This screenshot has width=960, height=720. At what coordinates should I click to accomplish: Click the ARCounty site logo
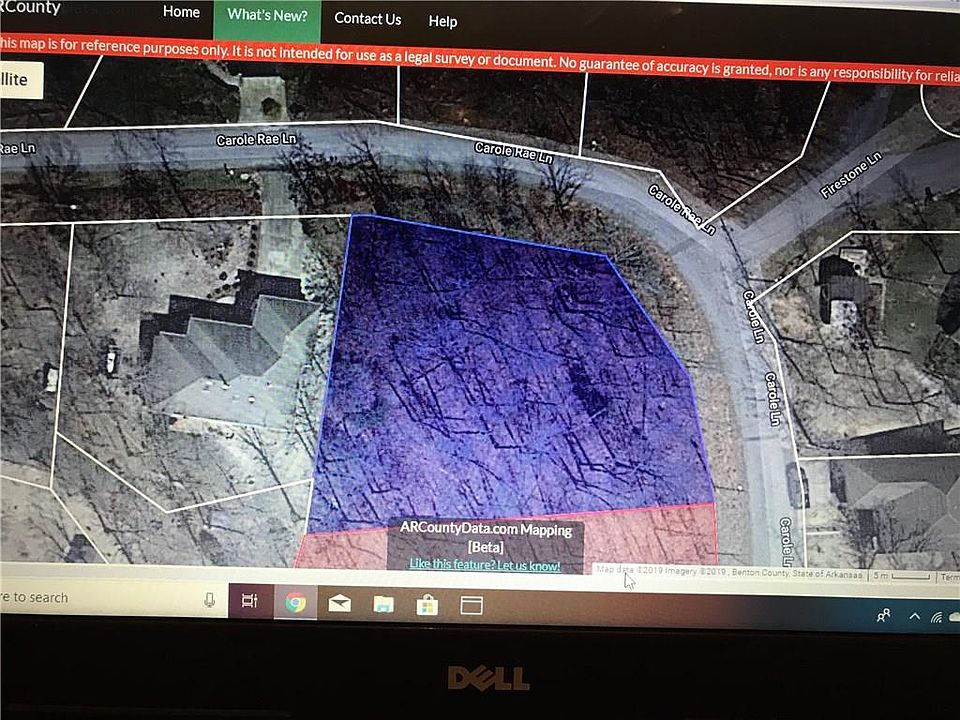30,8
